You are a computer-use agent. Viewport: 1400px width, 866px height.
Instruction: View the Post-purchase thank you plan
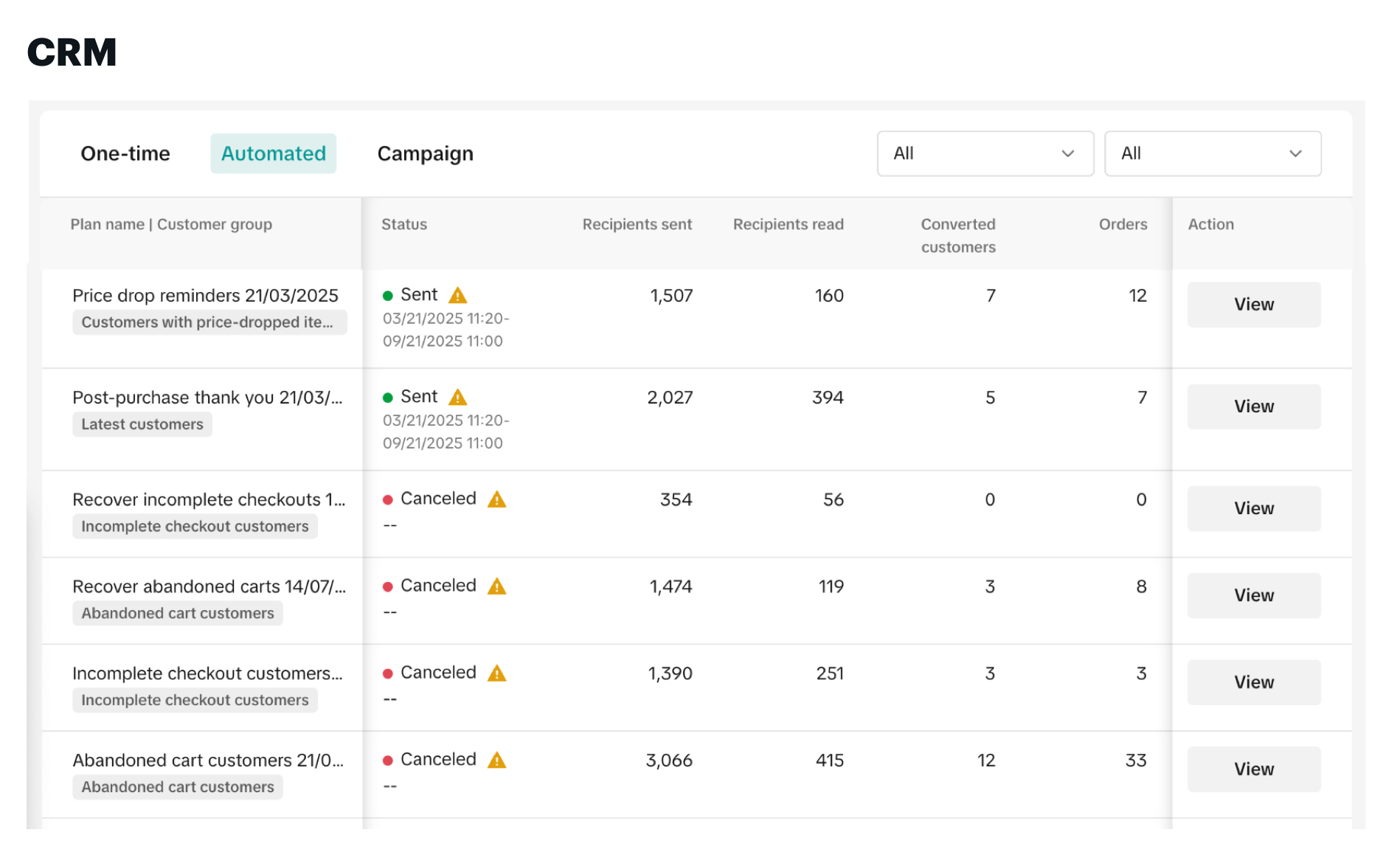coord(1253,406)
